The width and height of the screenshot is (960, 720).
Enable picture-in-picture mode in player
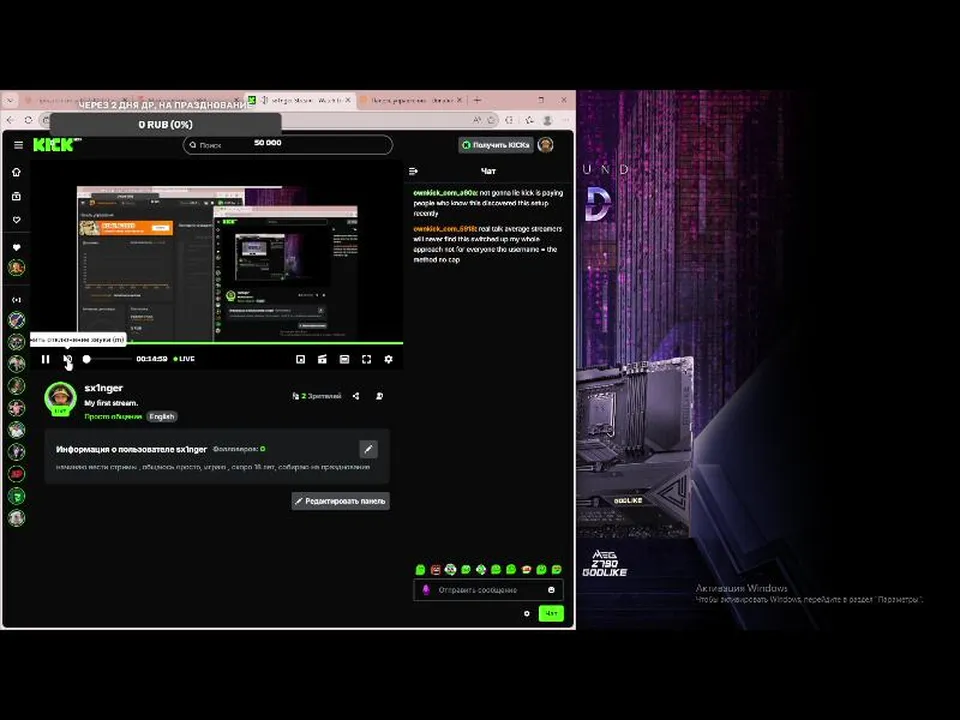coord(301,359)
